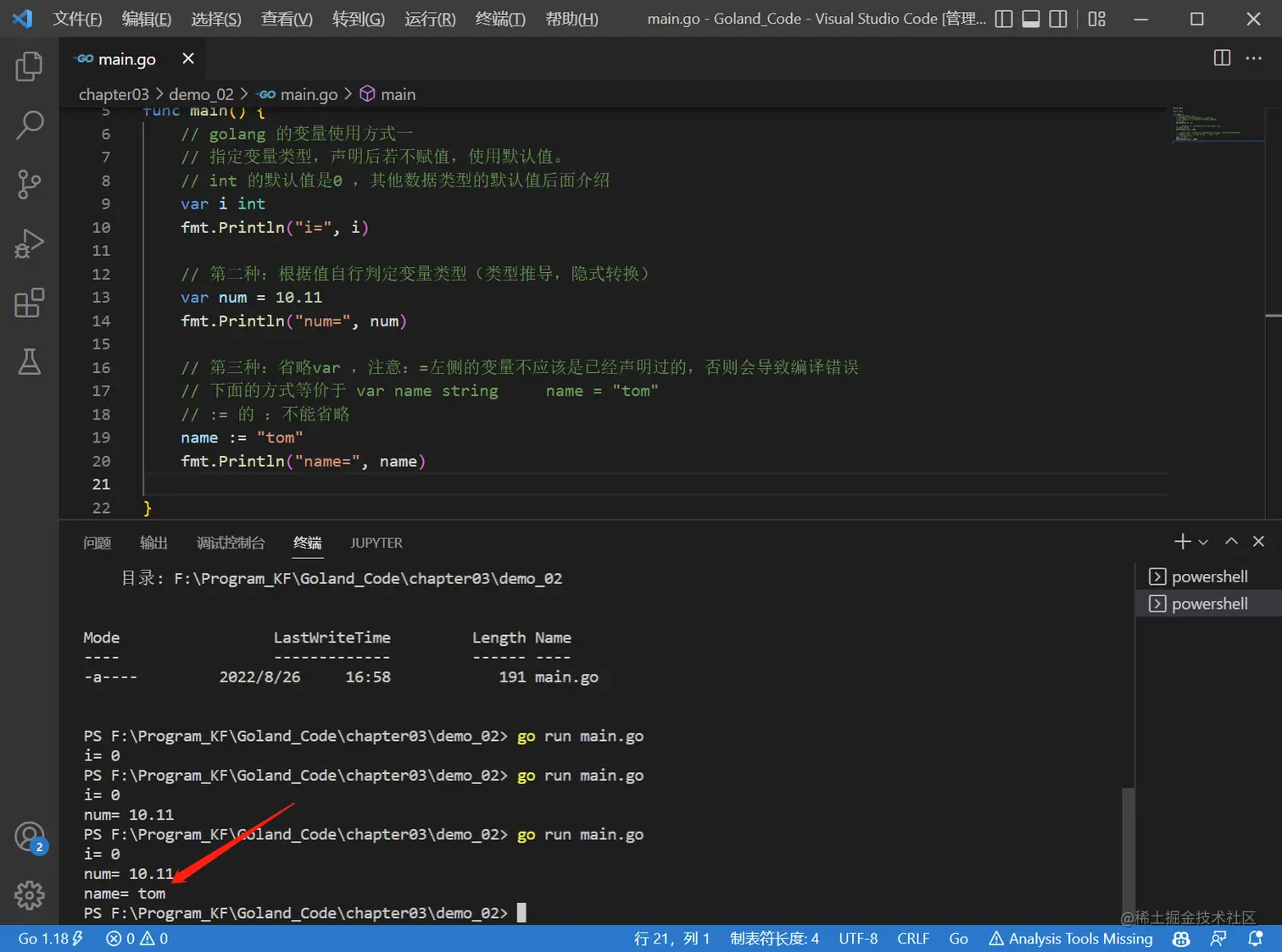
Task: Open the Testing flask view
Action: pos(29,362)
